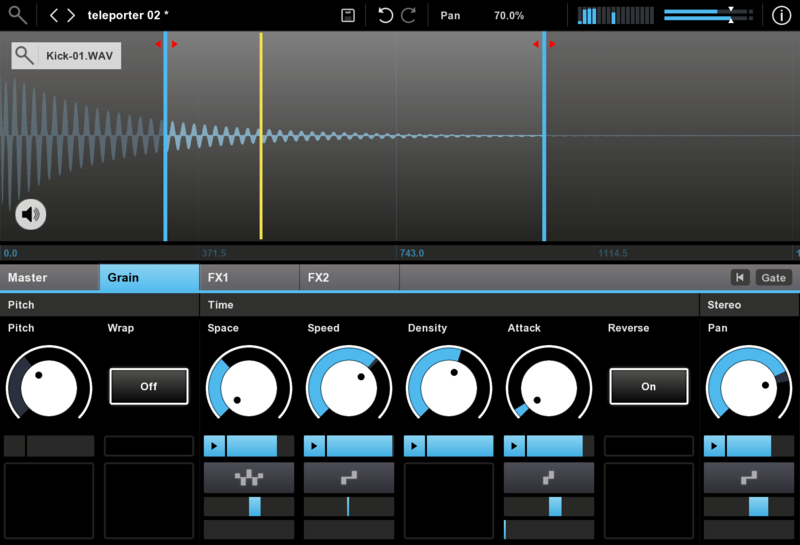
Task: Open the Kick-01.WAV sample browser button
Action: tap(66, 56)
